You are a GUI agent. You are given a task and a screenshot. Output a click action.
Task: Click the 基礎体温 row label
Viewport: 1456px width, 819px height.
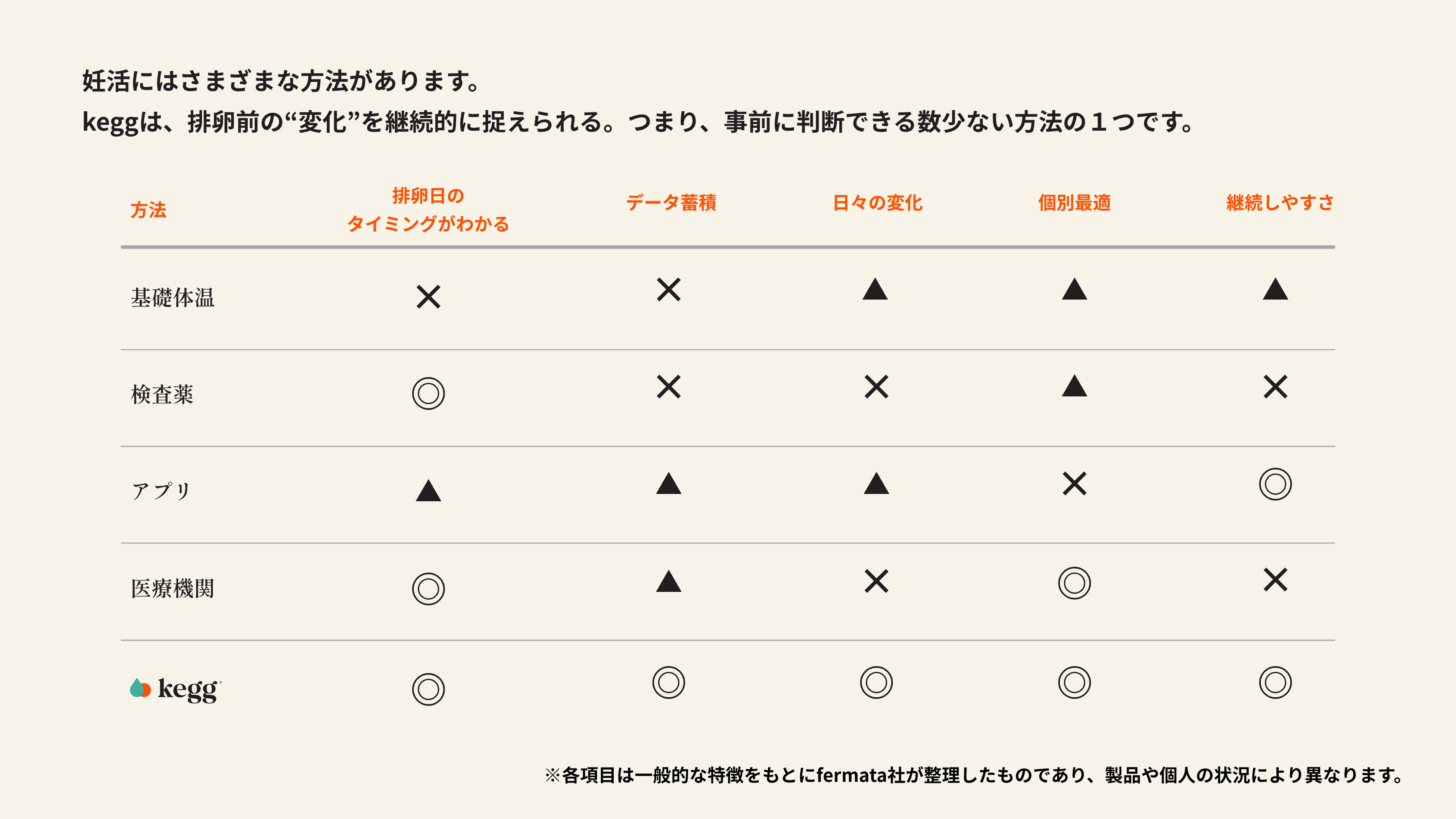point(172,297)
